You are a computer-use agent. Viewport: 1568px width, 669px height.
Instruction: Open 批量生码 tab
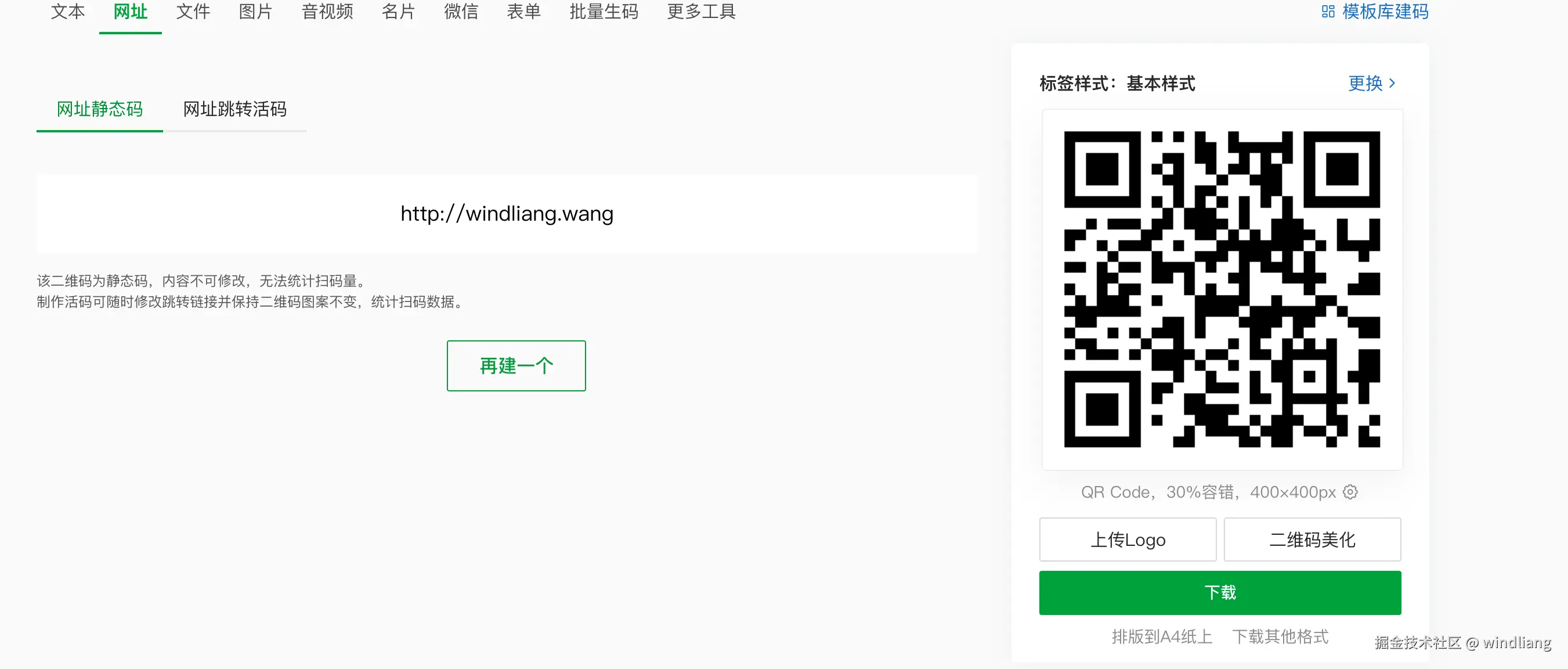coord(603,12)
